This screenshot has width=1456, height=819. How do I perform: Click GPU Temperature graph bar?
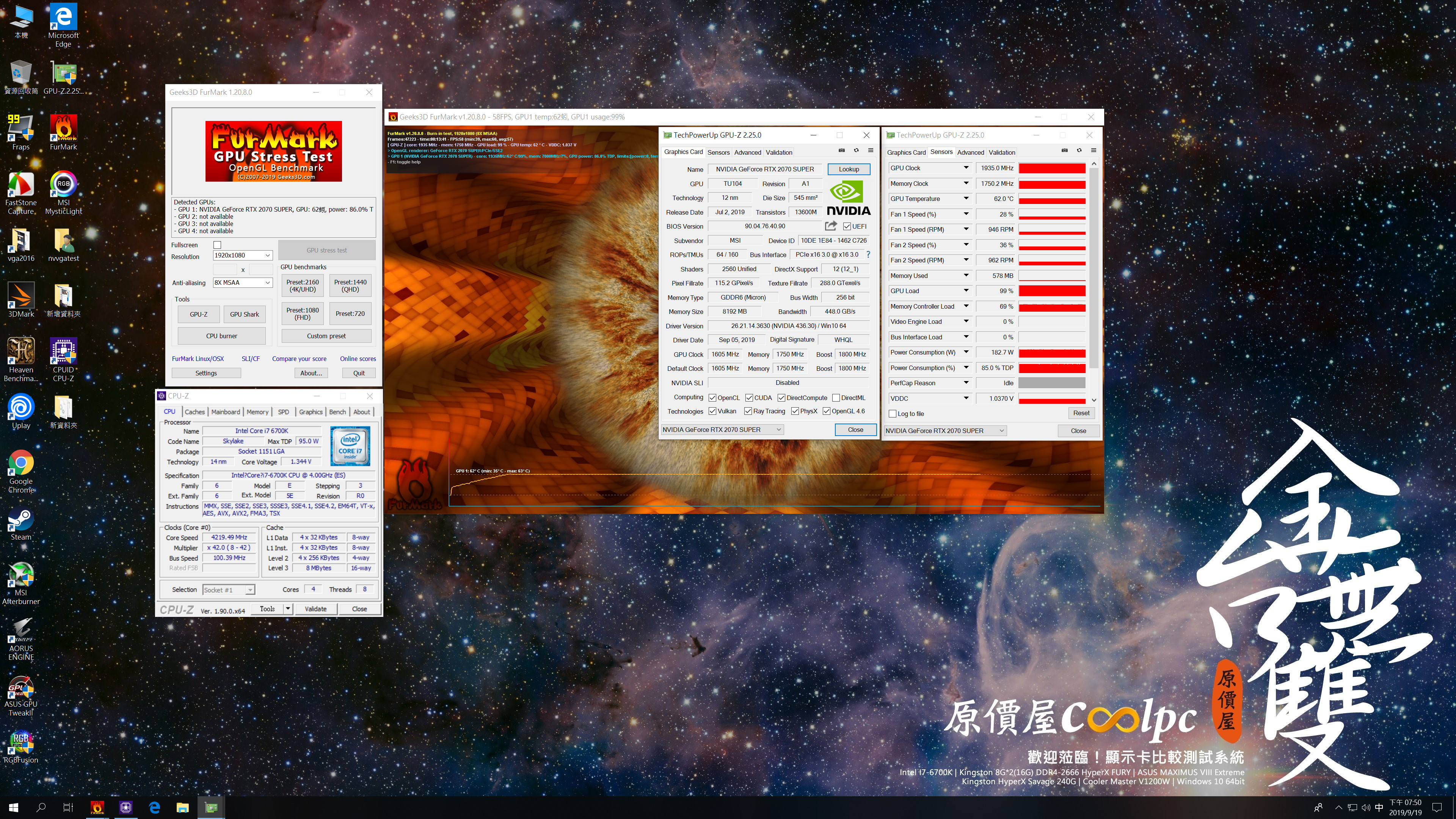[x=1052, y=198]
